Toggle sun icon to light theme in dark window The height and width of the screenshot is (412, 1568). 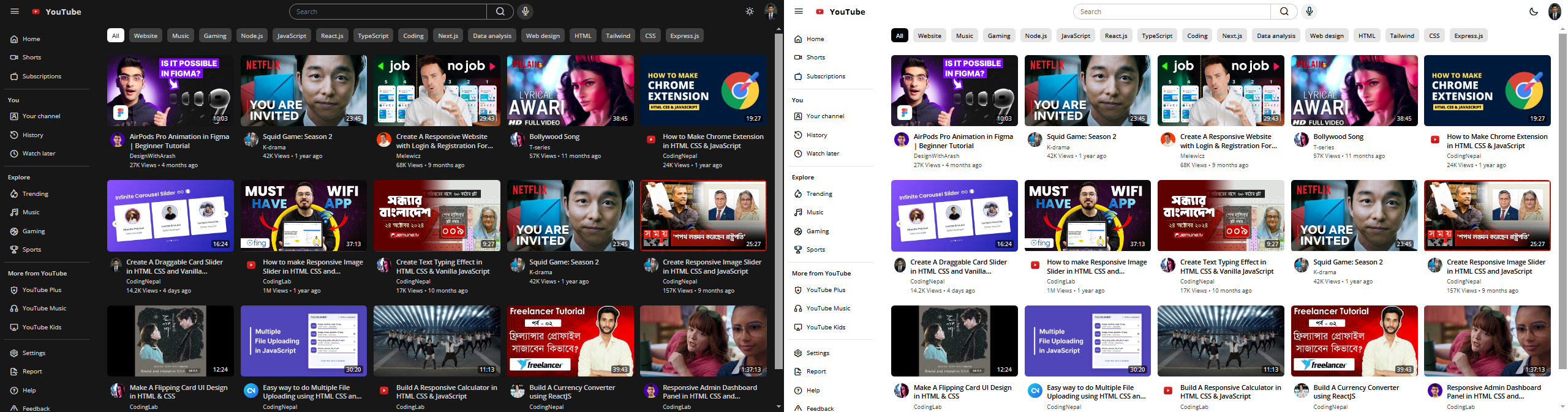pyautogui.click(x=750, y=12)
